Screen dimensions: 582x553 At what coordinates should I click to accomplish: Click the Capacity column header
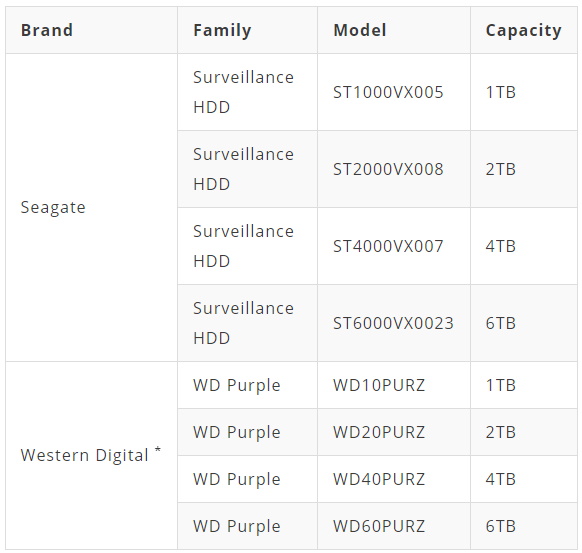click(523, 30)
